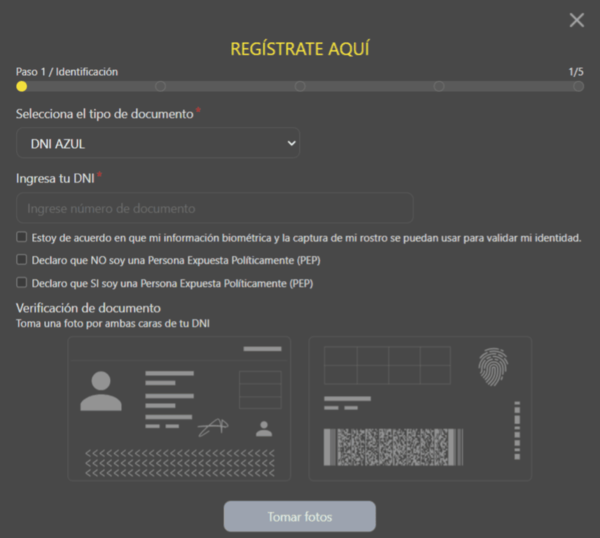This screenshot has width=600, height=538.
Task: Click the DNI front side illustration
Action: click(179, 408)
